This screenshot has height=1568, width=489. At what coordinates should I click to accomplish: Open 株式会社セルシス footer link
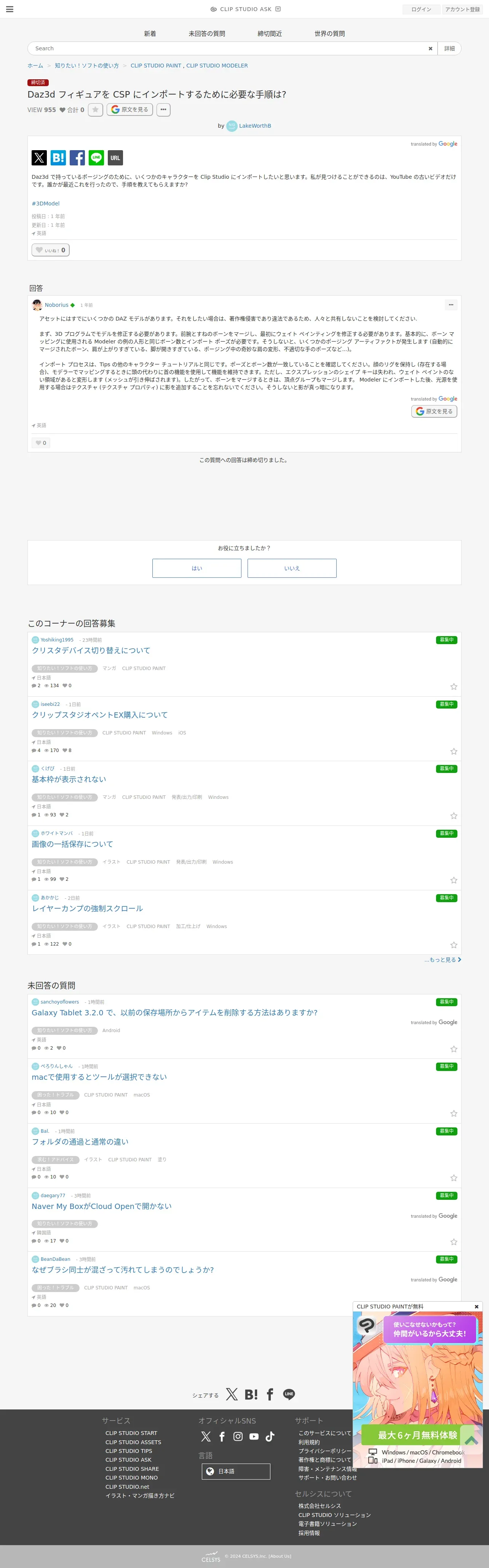coord(319,1506)
